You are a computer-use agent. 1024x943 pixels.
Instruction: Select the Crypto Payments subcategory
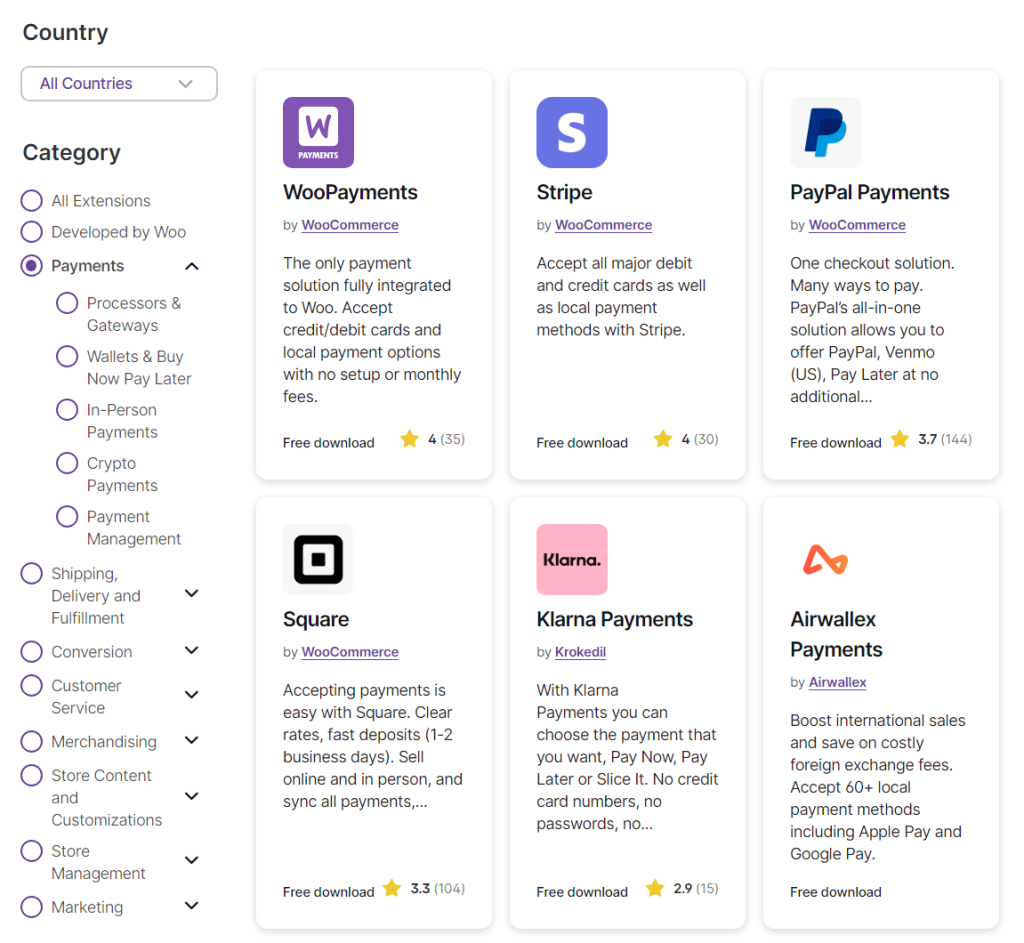pyautogui.click(x=67, y=463)
